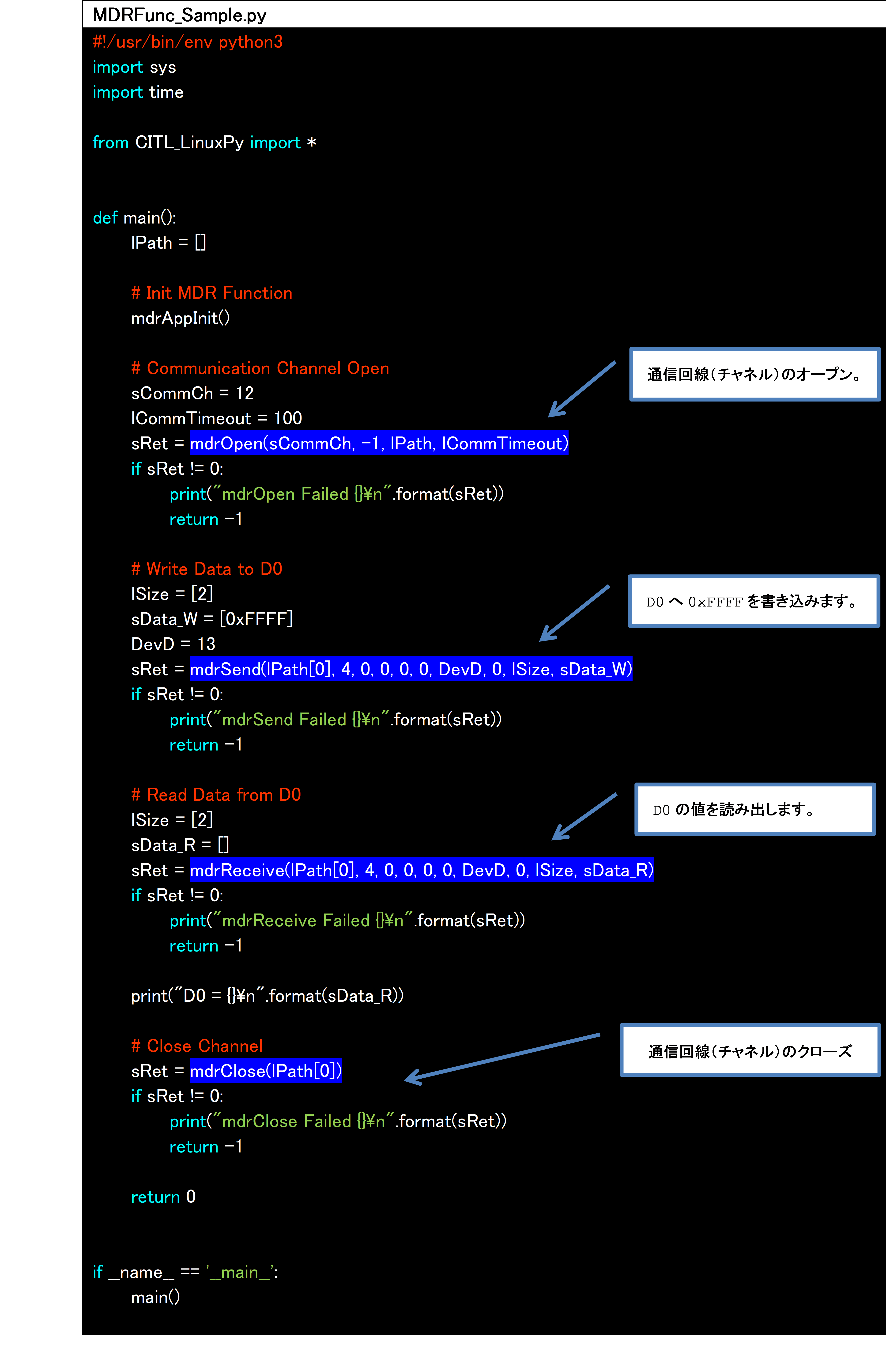Screen dimensions: 886x1372
Task: Click the print "mdrOpen Failed" line
Action: 337,494
